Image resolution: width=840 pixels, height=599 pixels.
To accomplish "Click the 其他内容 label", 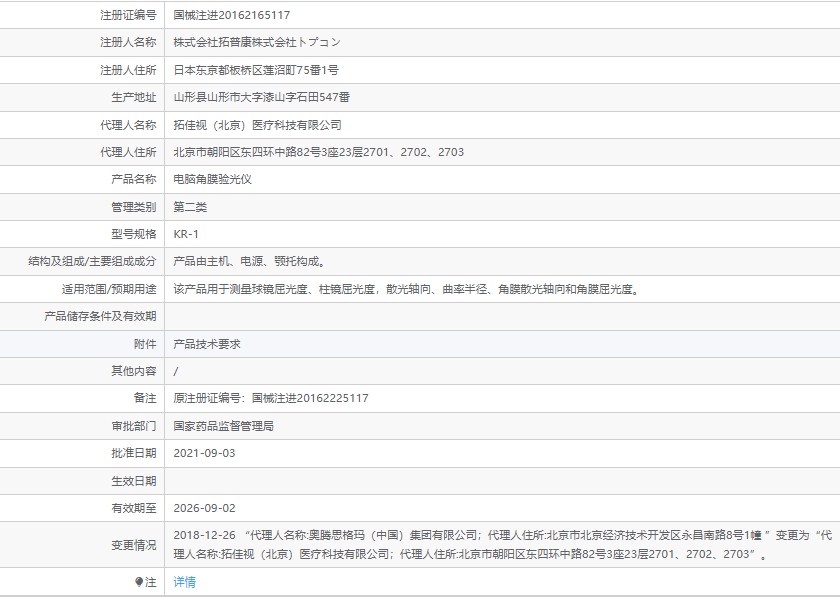I will (134, 371).
